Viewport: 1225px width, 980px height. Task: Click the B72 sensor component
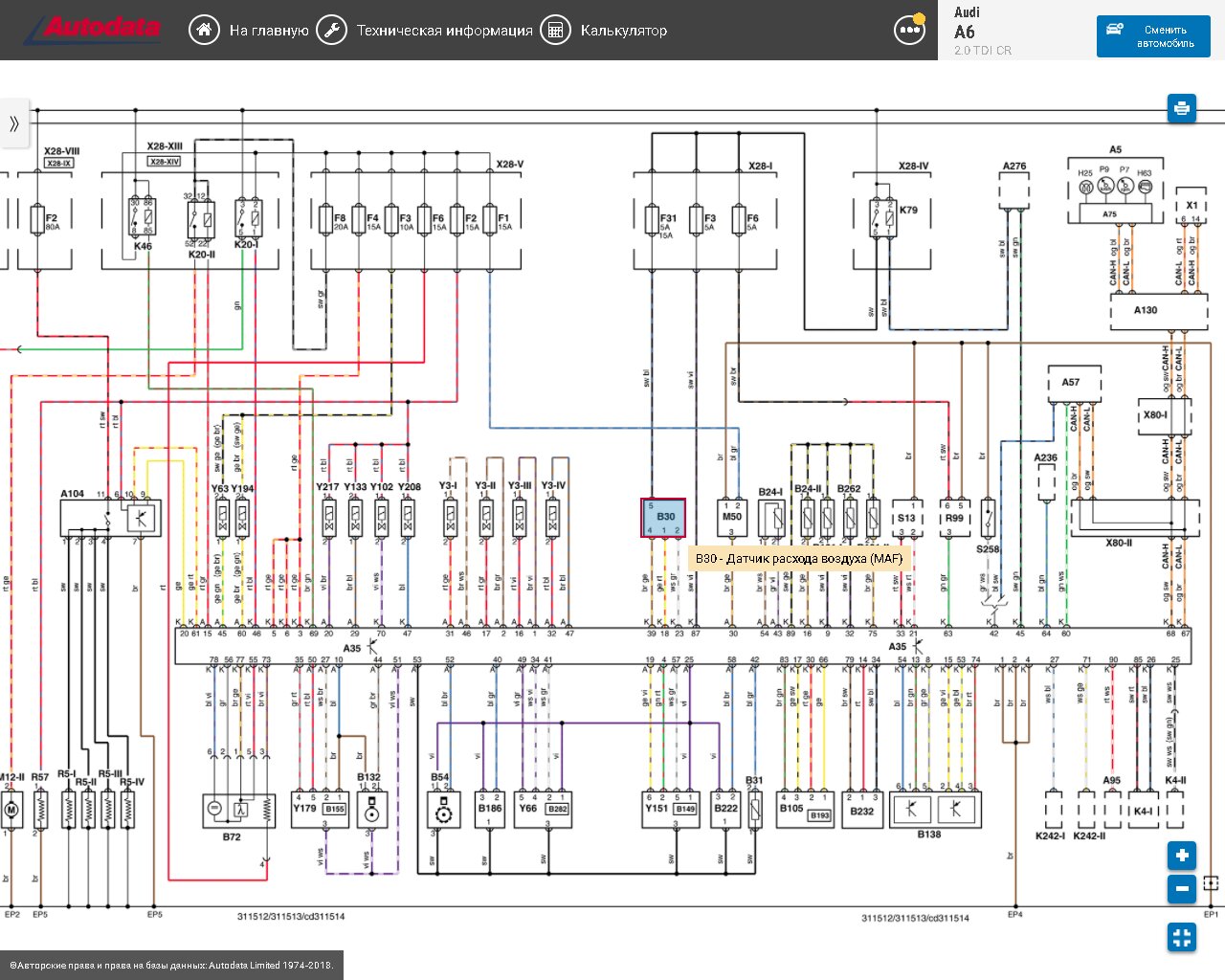238,810
